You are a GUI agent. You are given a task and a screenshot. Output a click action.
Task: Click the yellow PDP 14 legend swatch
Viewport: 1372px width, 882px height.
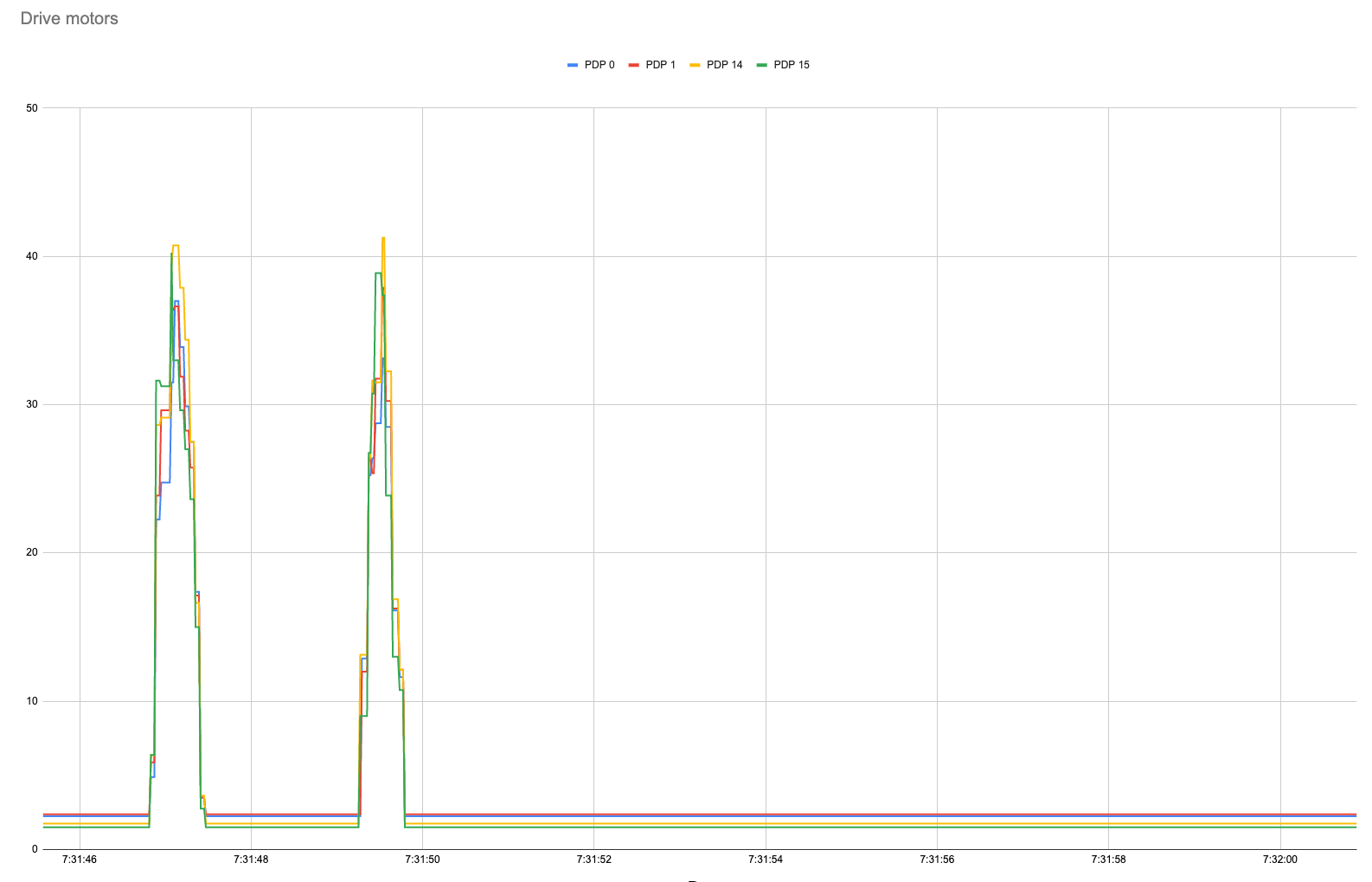pyautogui.click(x=695, y=65)
